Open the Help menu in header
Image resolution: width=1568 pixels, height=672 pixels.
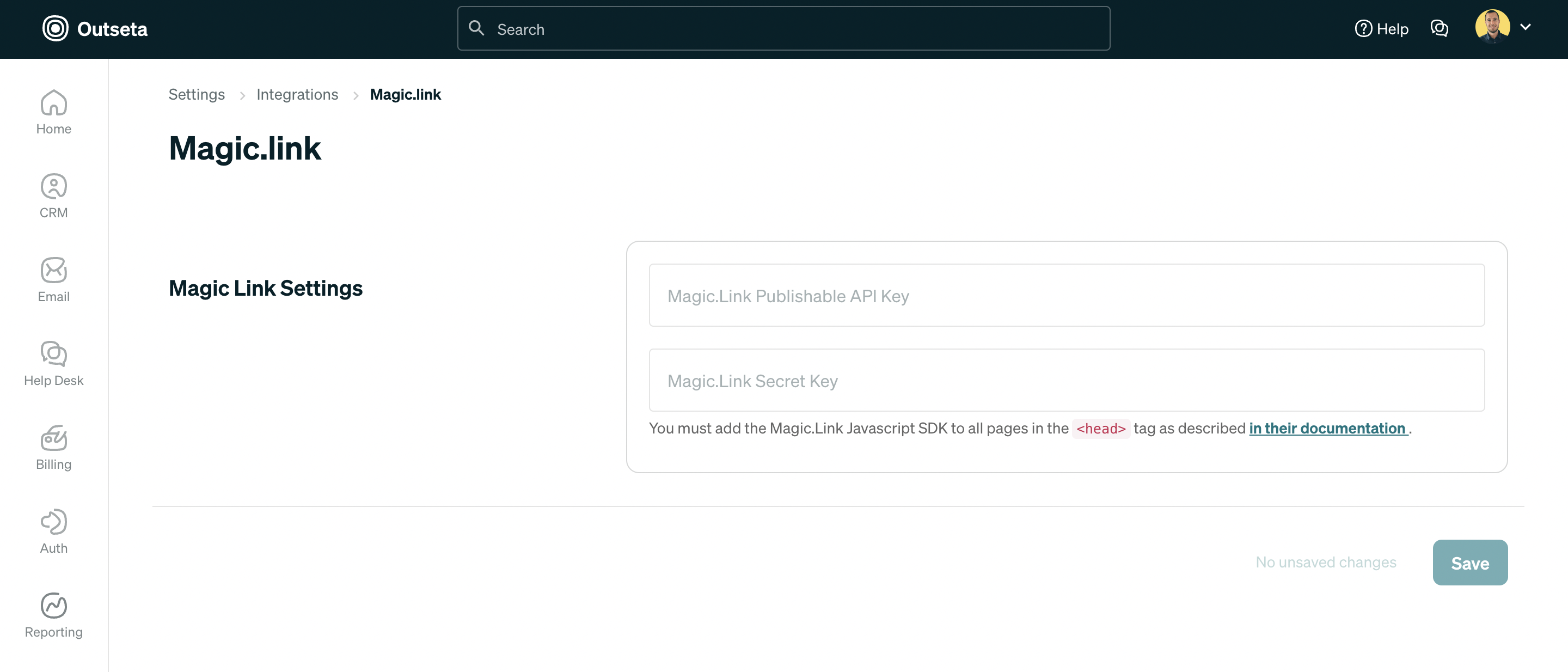coord(1381,29)
